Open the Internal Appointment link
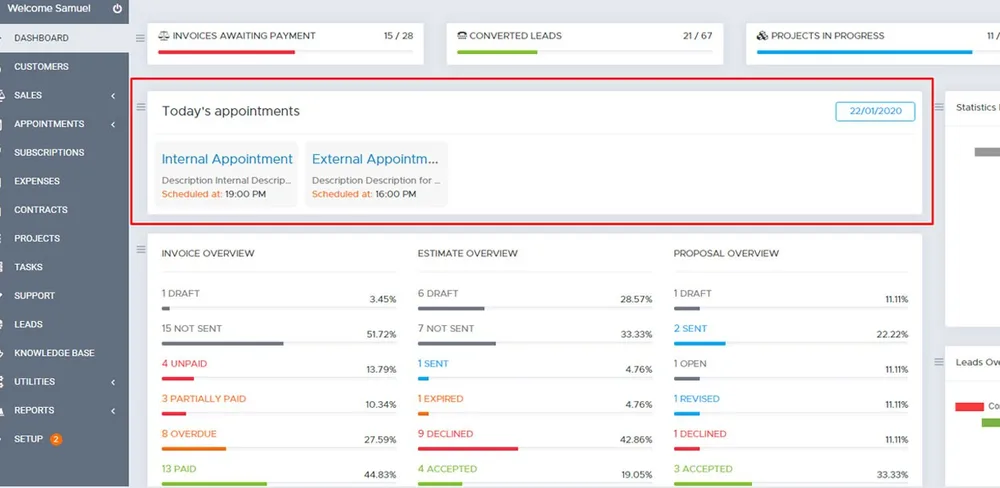1000x488 pixels. coord(227,159)
